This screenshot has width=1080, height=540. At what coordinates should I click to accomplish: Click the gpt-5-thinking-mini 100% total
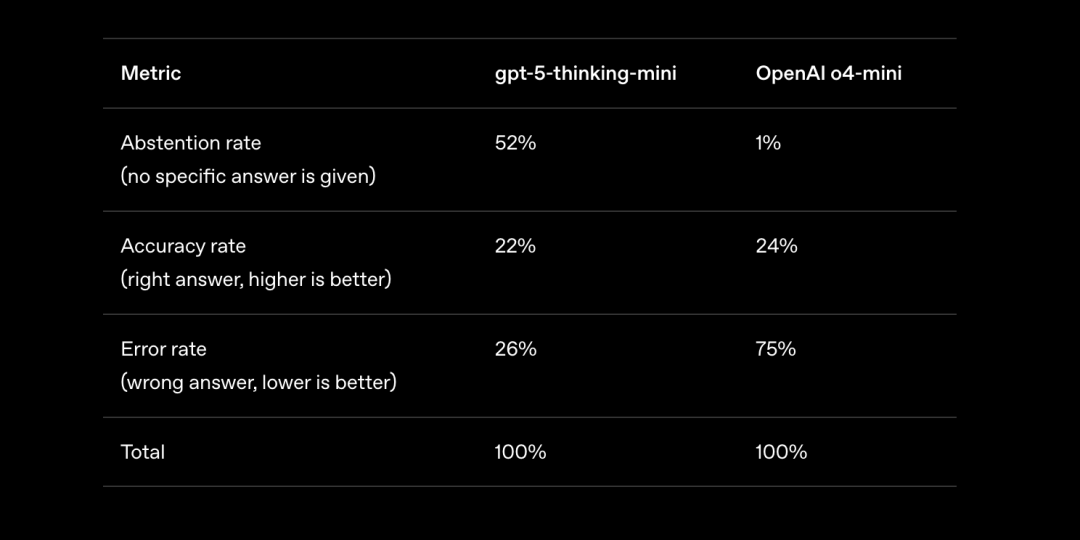coord(520,453)
